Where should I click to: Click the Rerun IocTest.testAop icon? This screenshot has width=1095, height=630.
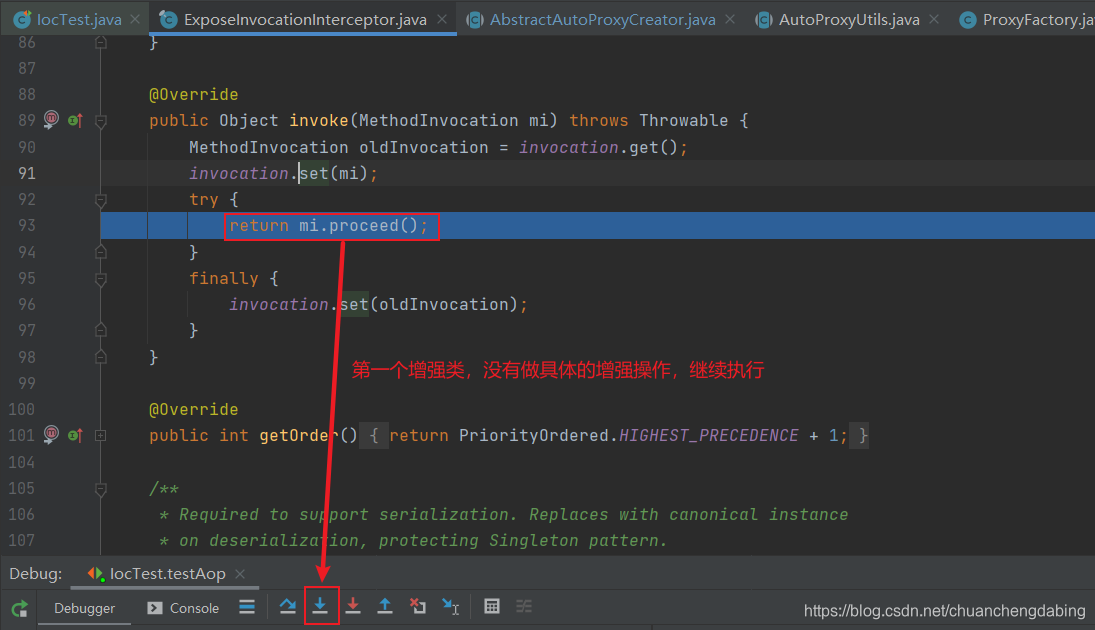point(19,608)
